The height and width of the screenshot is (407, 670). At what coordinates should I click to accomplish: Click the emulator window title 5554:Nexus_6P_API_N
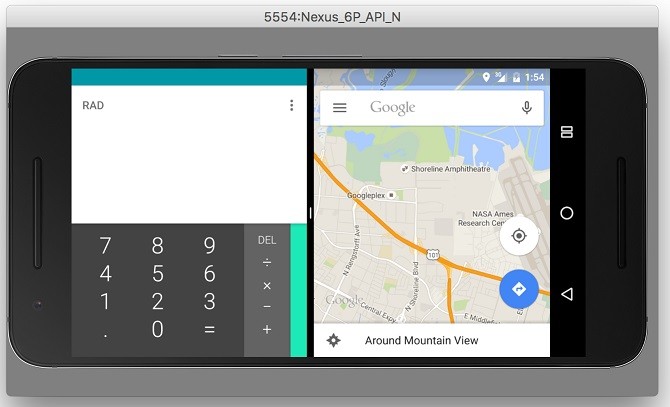coord(332,17)
